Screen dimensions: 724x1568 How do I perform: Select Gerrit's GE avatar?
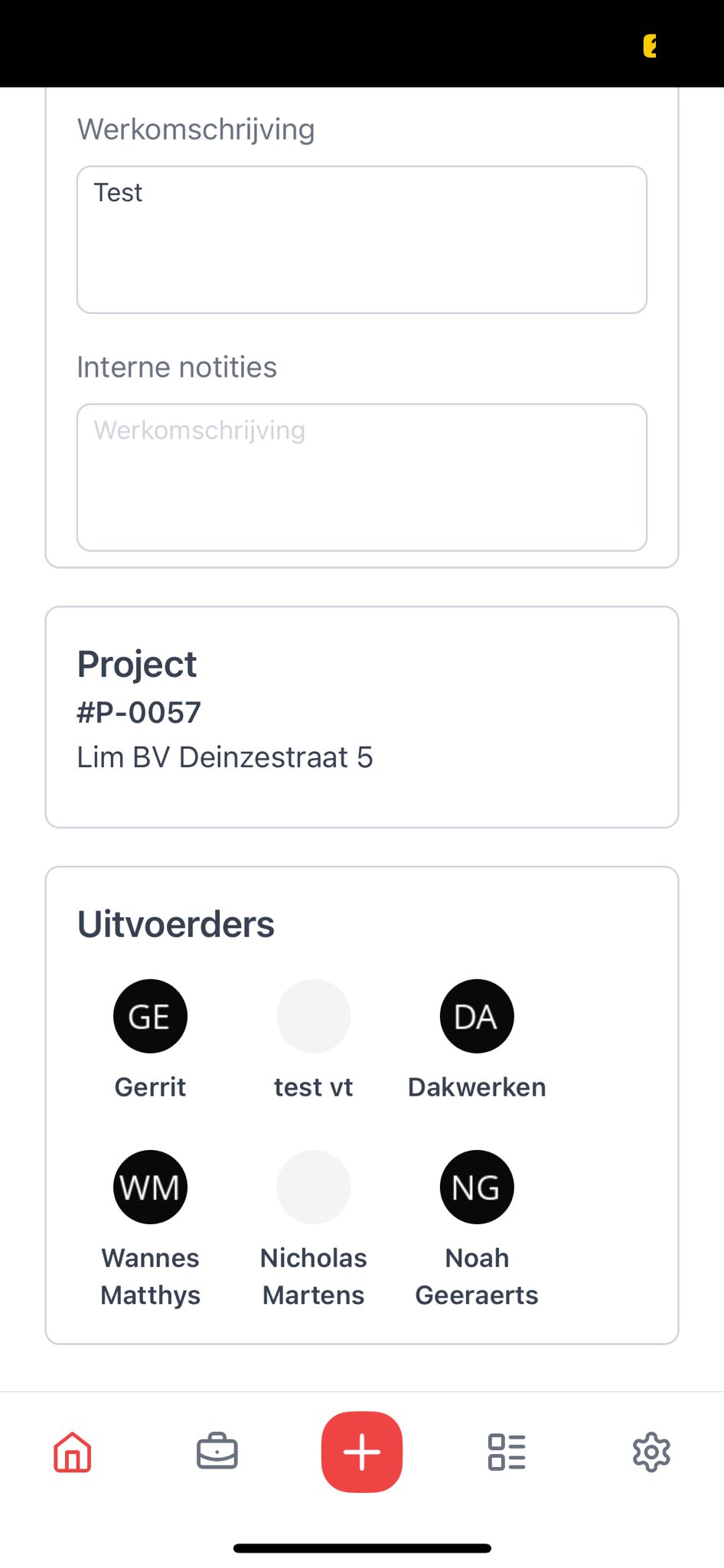[x=150, y=1016]
